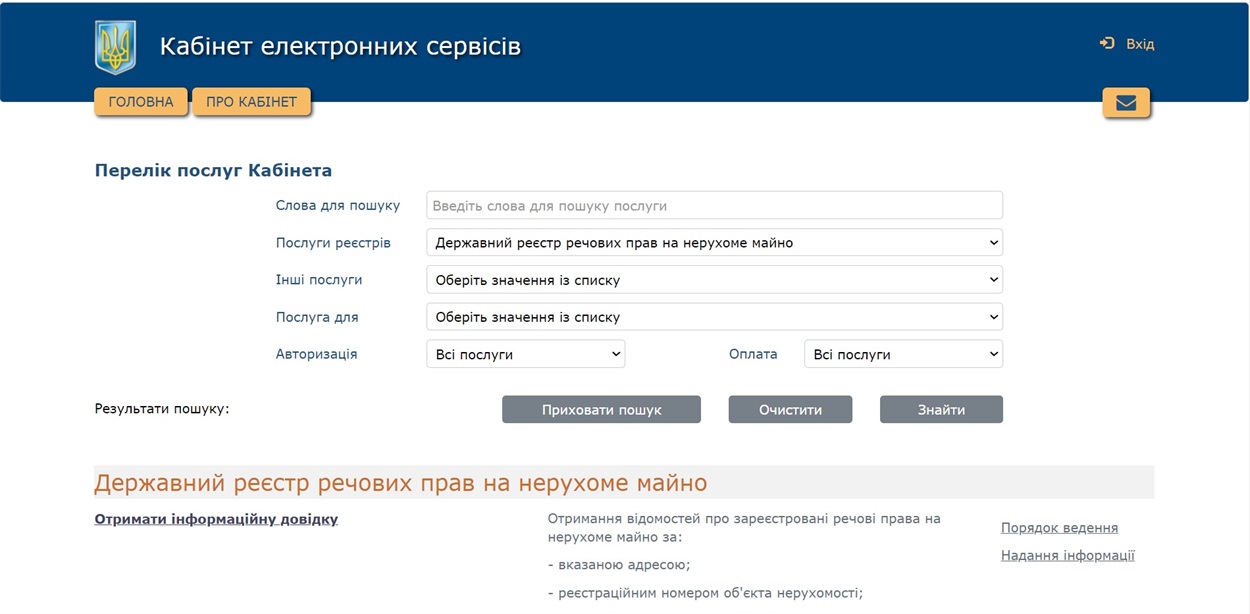1250x614 pixels.
Task: Click the Слова для пошуку label
Action: [338, 205]
